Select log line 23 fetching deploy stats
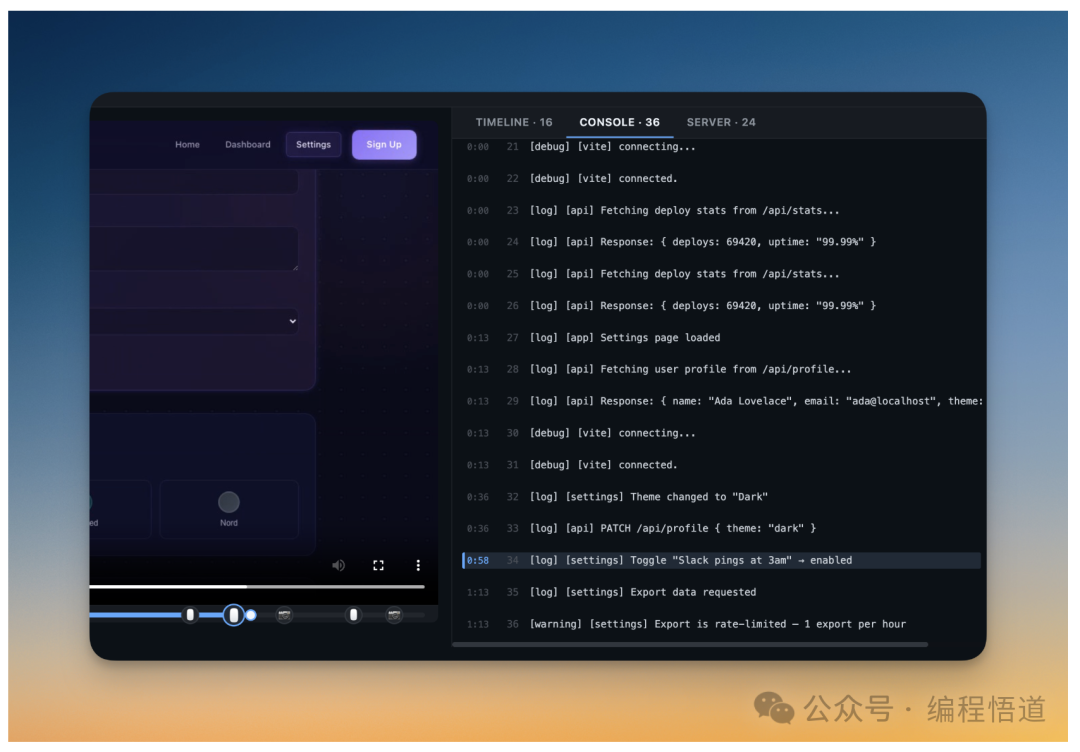 point(721,211)
